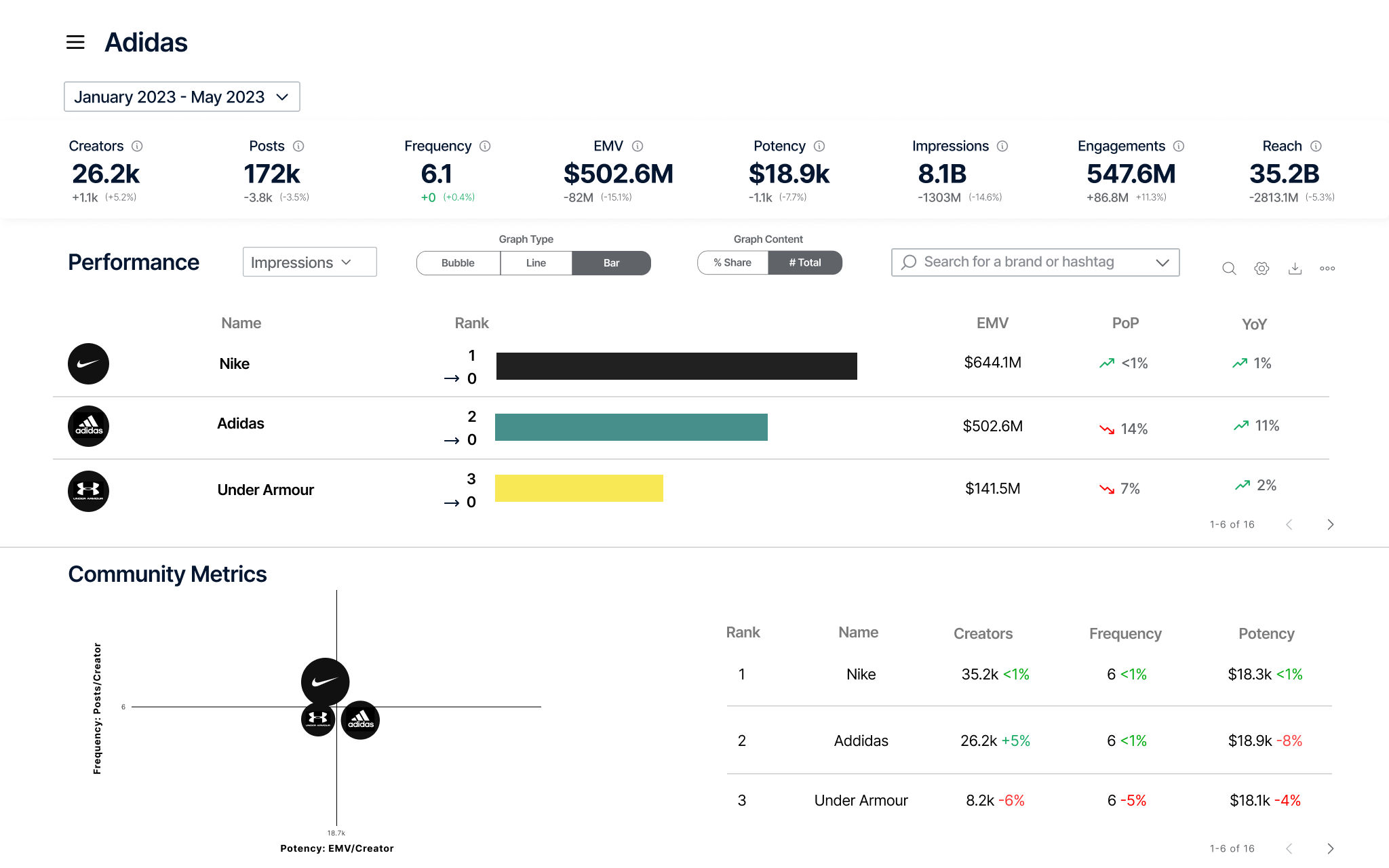Click the 8.2k creators value
The width and height of the screenshot is (1389, 868).
(x=980, y=801)
